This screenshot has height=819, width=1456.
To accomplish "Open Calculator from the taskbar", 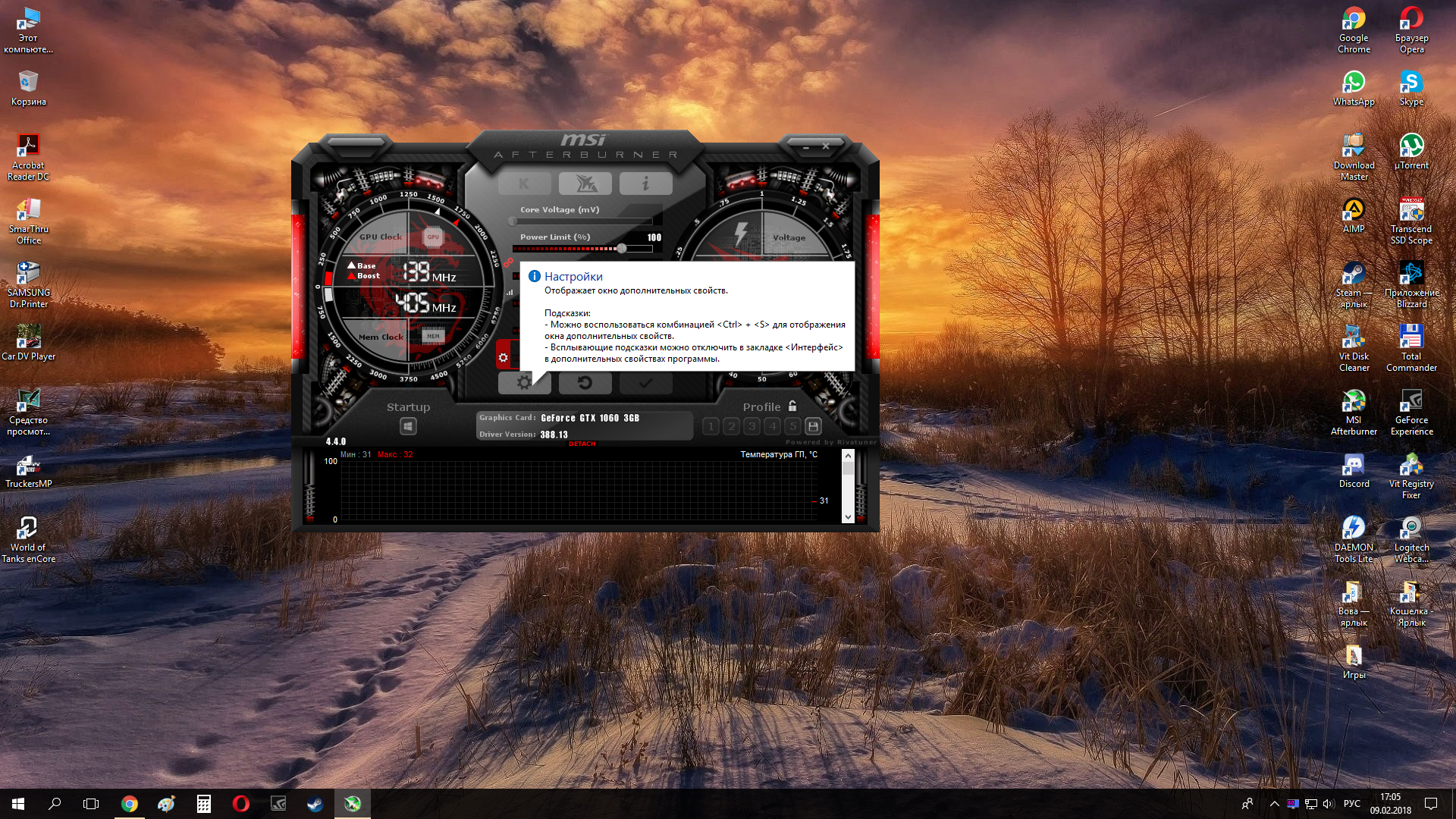I will [203, 804].
